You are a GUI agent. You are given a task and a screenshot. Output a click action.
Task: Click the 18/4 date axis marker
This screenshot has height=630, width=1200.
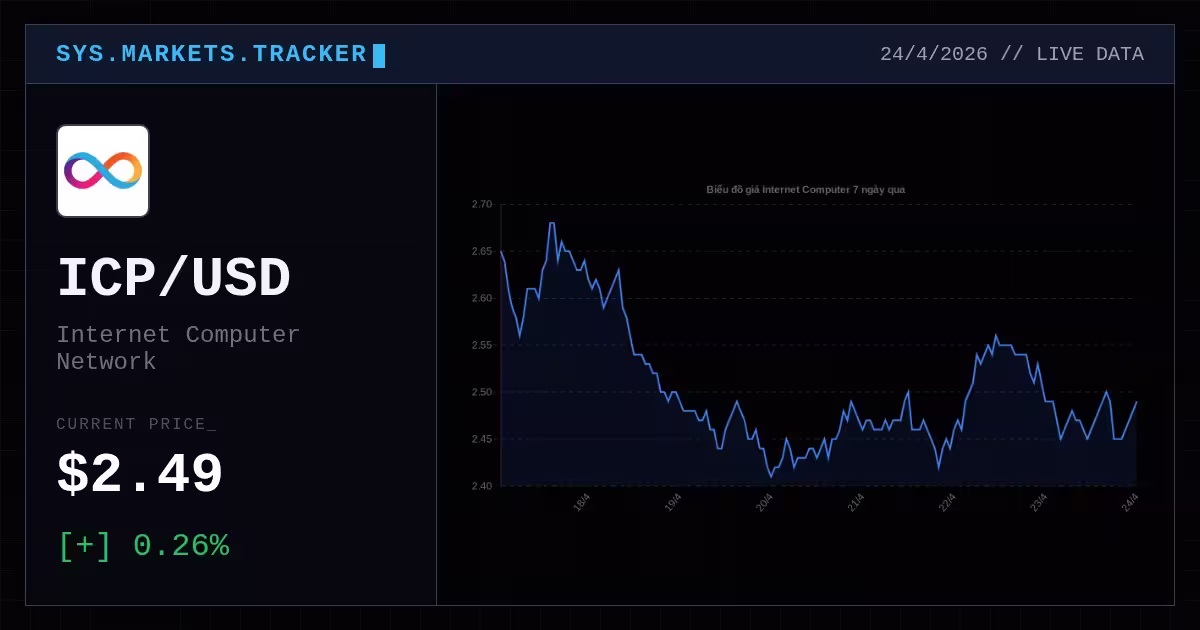[583, 502]
